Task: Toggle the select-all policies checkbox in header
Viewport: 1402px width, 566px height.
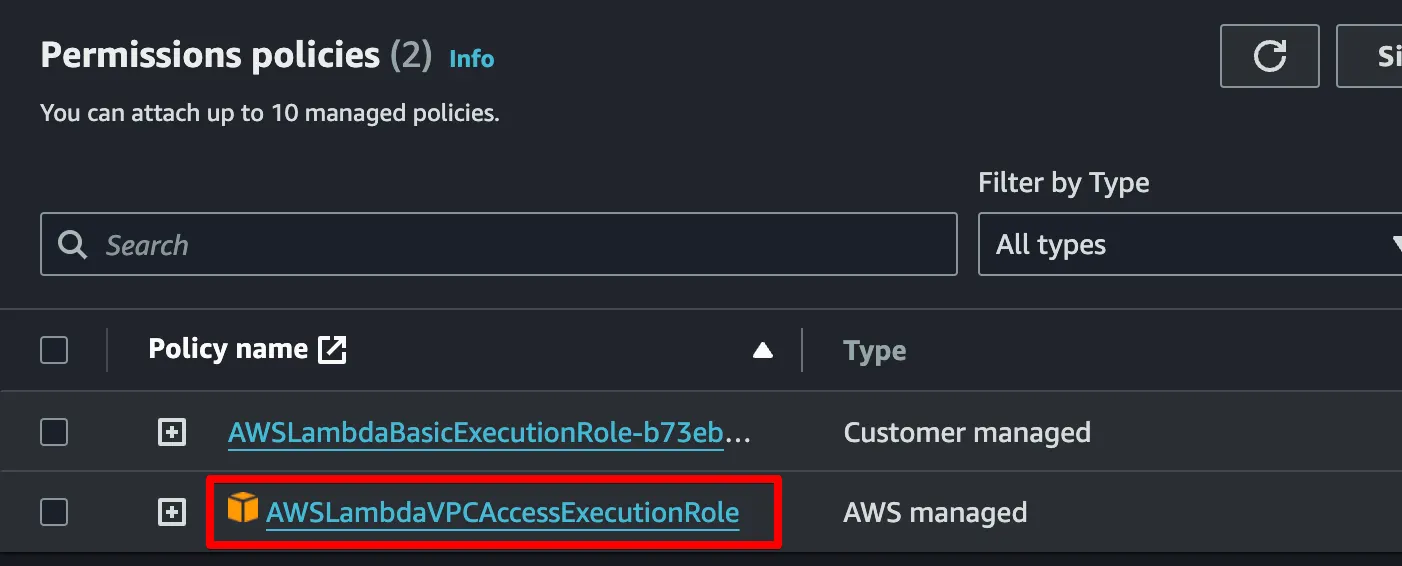Action: pyautogui.click(x=54, y=350)
